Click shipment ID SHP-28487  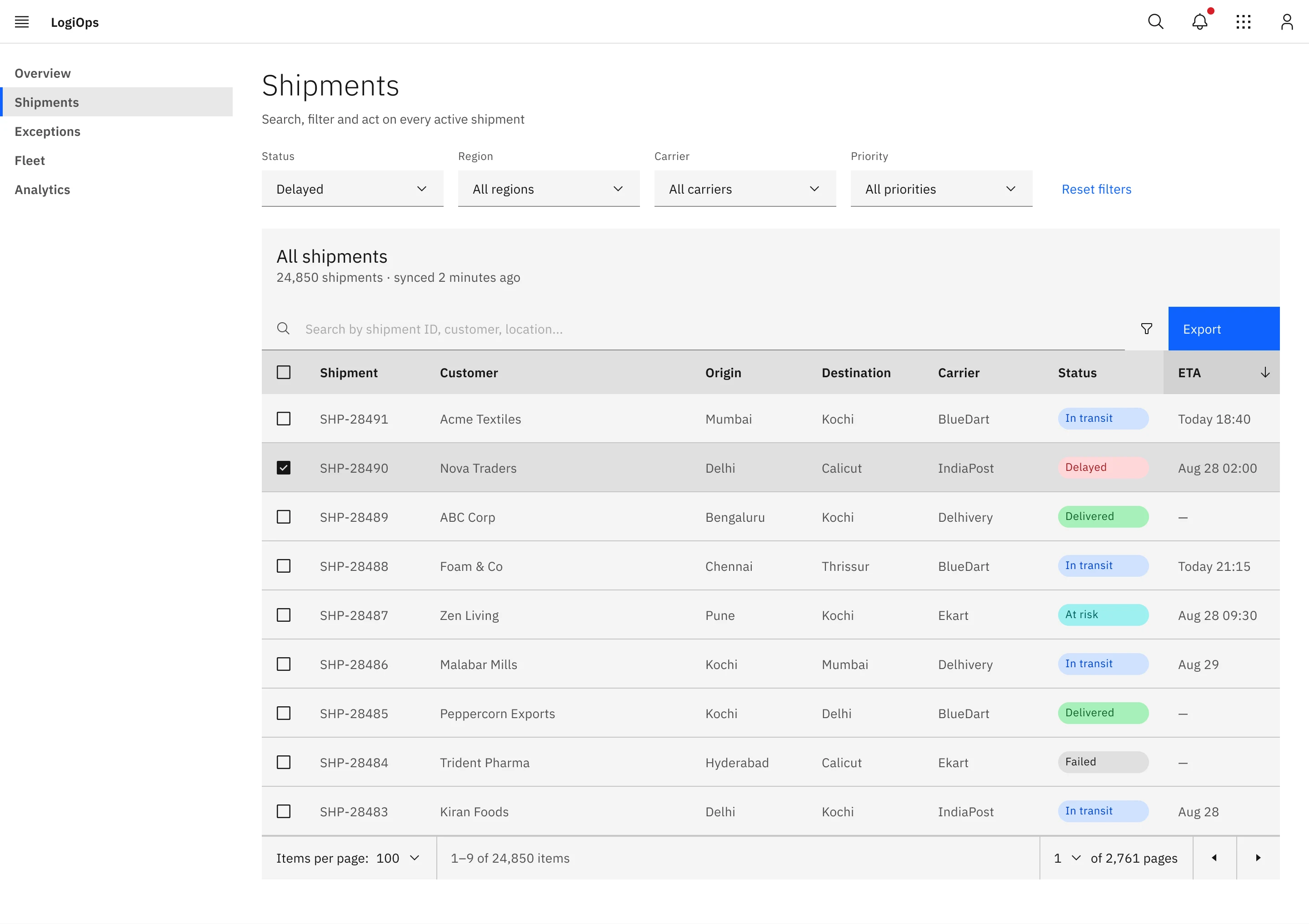354,615
